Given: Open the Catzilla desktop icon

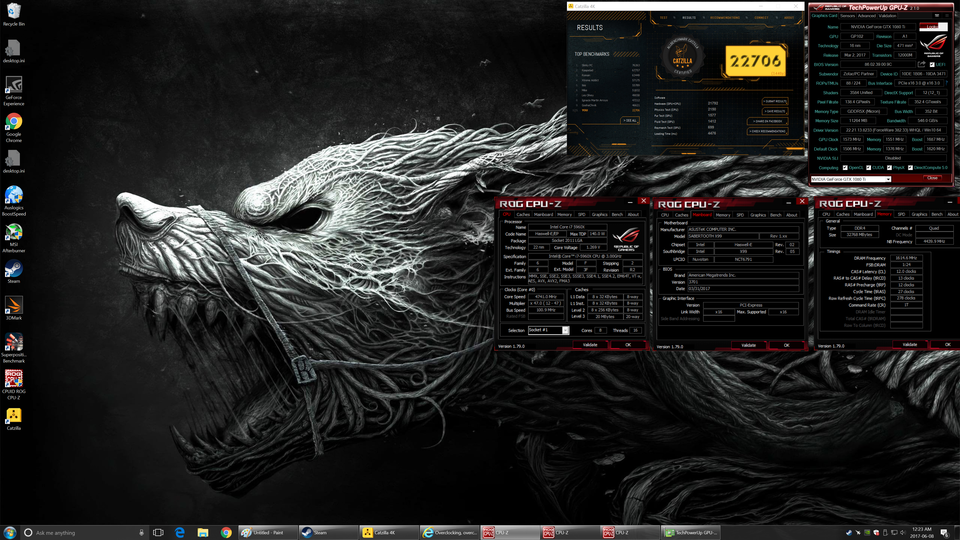Looking at the screenshot, I should point(13,419).
